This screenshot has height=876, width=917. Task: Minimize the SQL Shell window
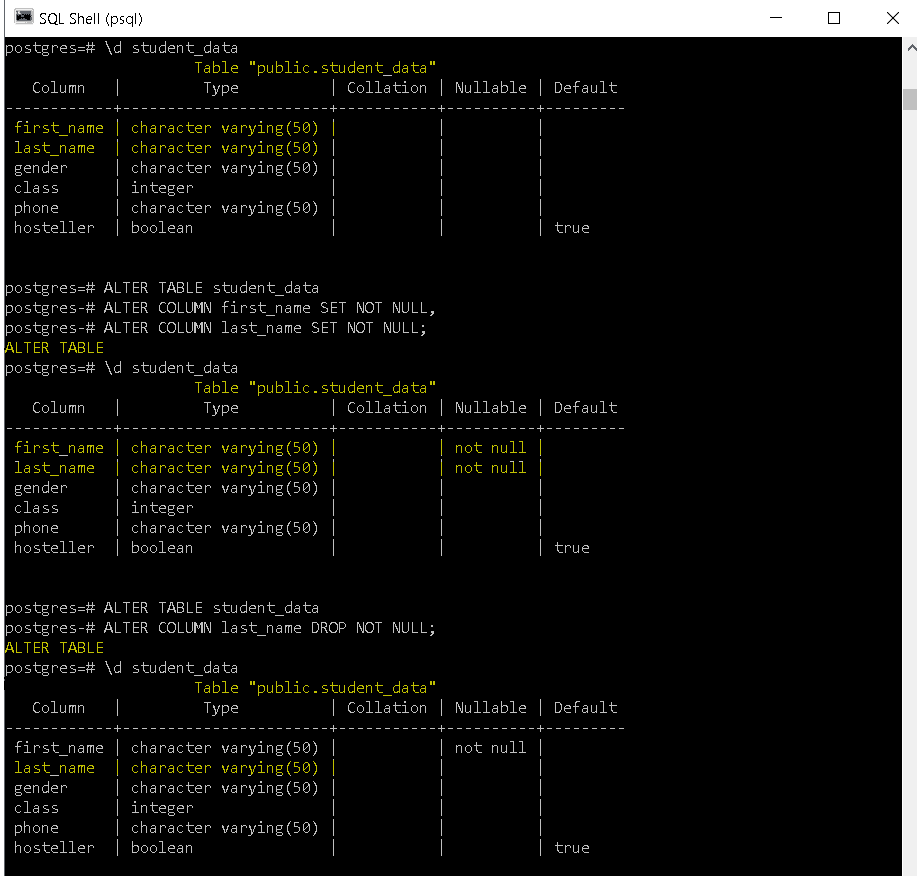[775, 18]
